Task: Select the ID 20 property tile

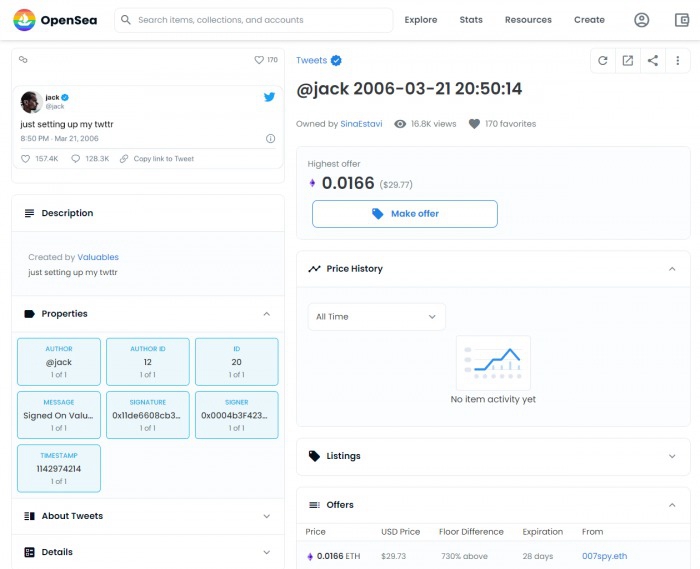Action: click(237, 362)
